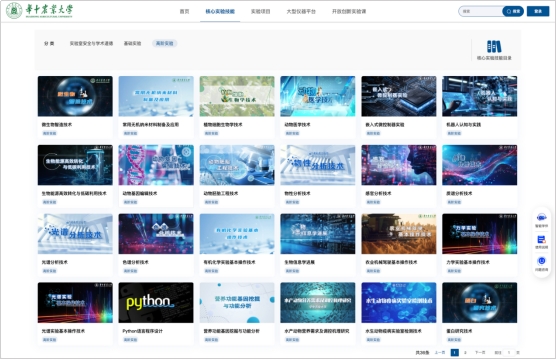
Task: Open the 核心实验技能目录 books icon
Action: 494,46
